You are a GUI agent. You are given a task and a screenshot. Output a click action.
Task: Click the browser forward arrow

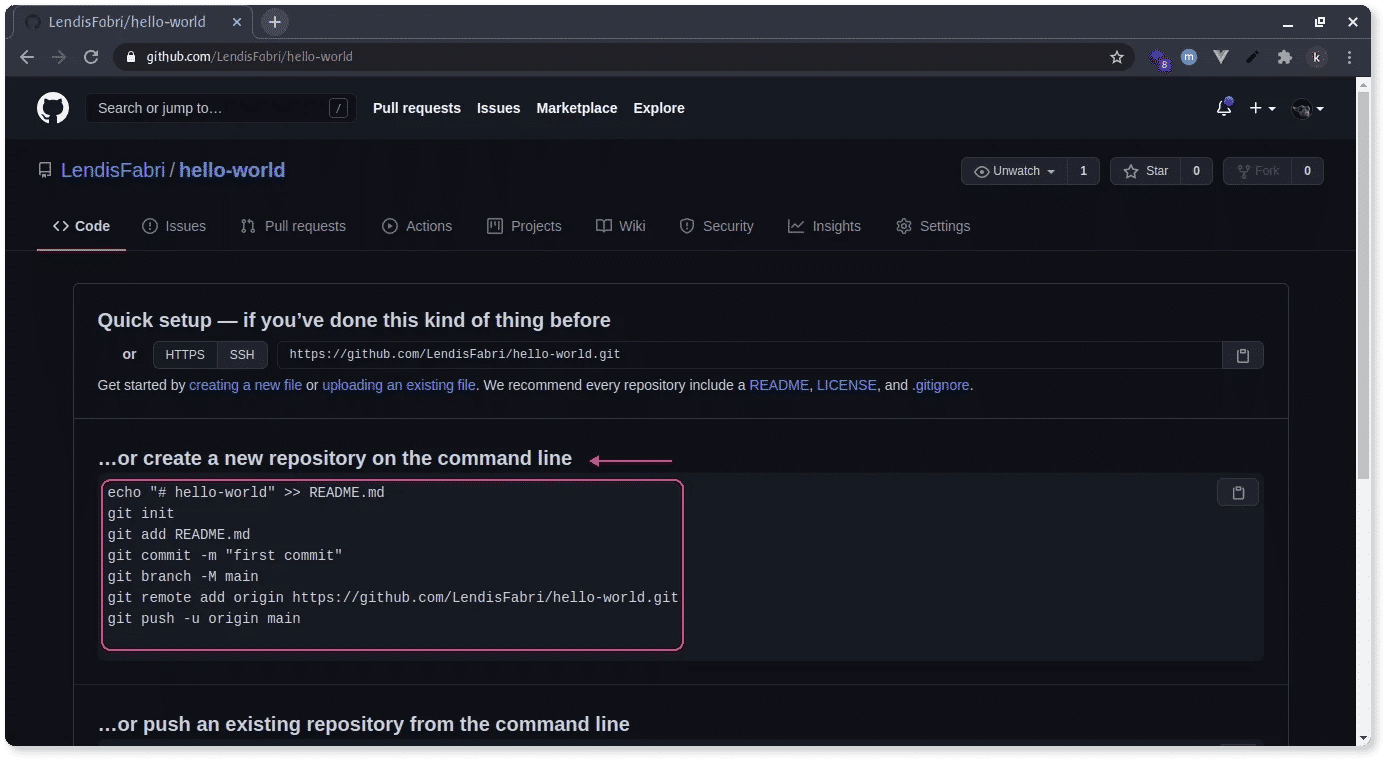pos(59,57)
